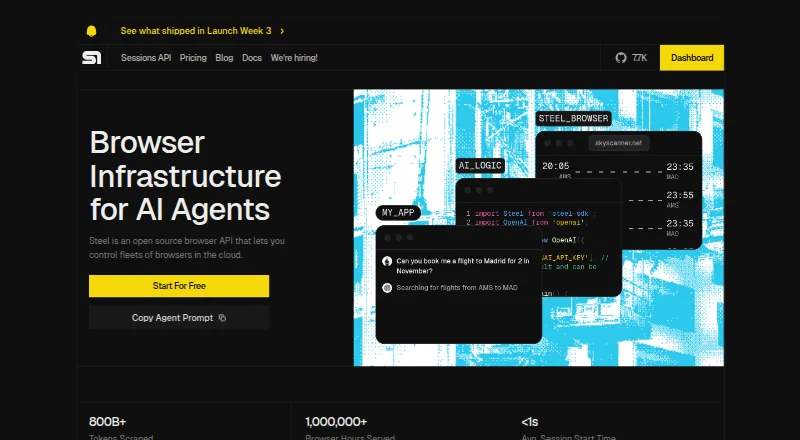Click the 'Can you book me a flight' message

click(x=463, y=266)
